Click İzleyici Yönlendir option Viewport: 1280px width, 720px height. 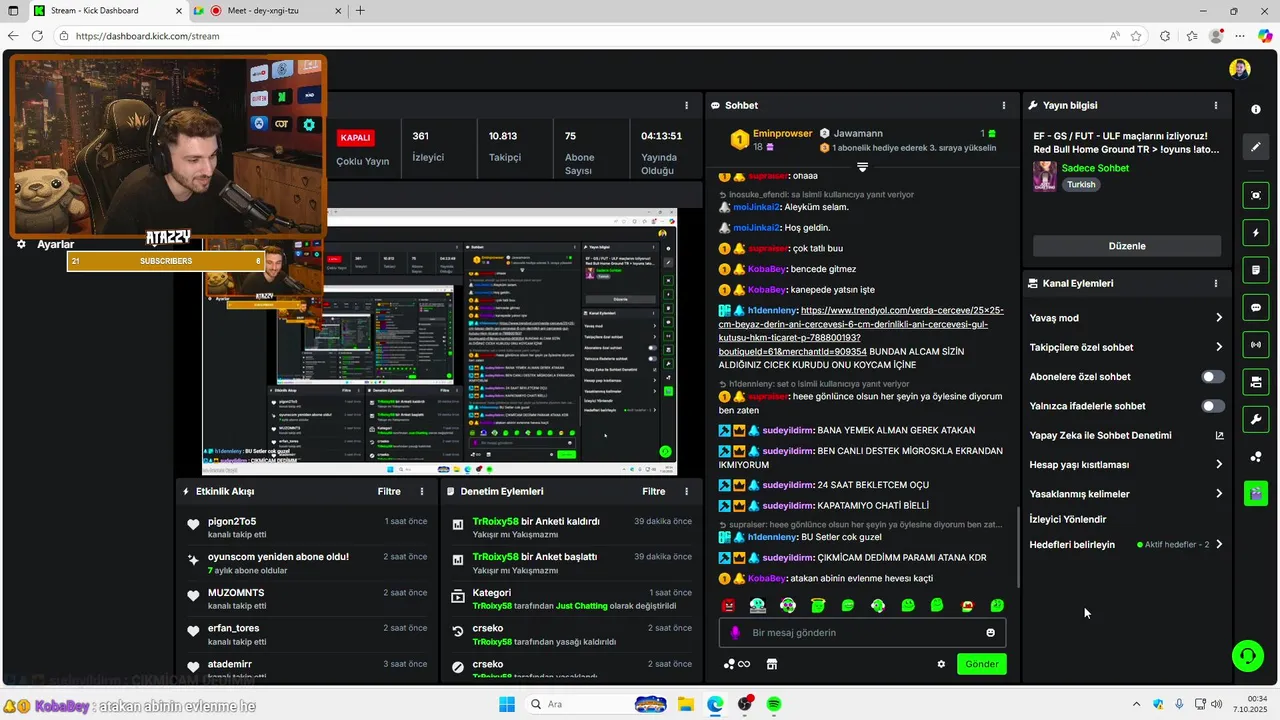[1068, 519]
